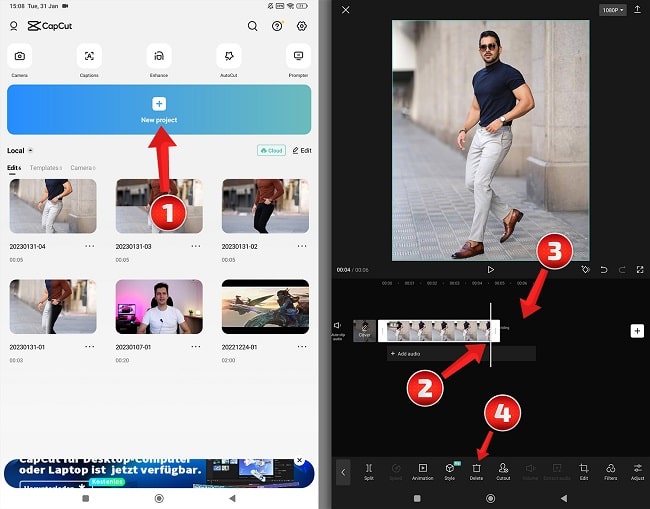Open more options for 20230131-02

point(302,246)
